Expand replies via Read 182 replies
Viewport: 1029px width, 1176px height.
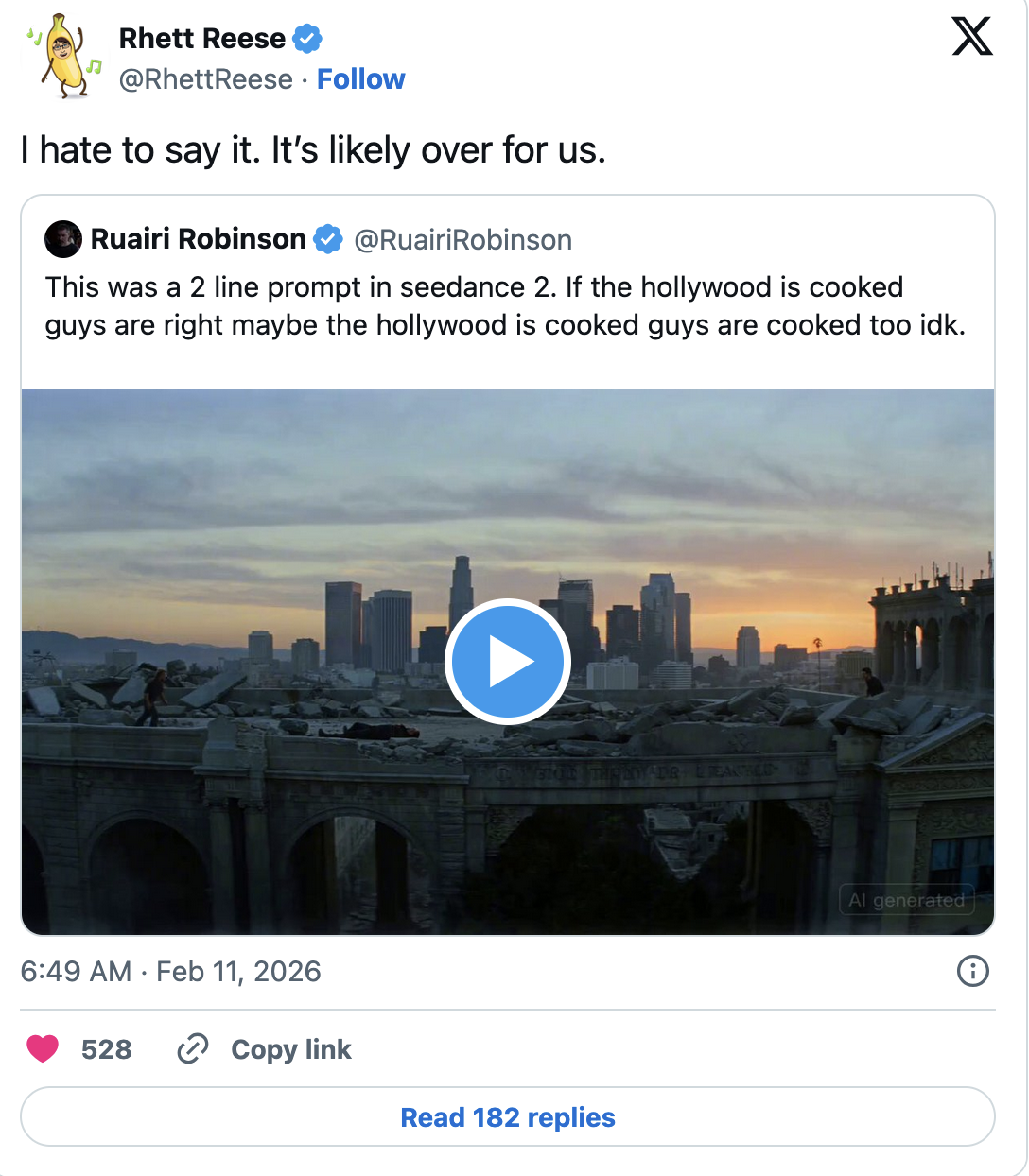509,1116
